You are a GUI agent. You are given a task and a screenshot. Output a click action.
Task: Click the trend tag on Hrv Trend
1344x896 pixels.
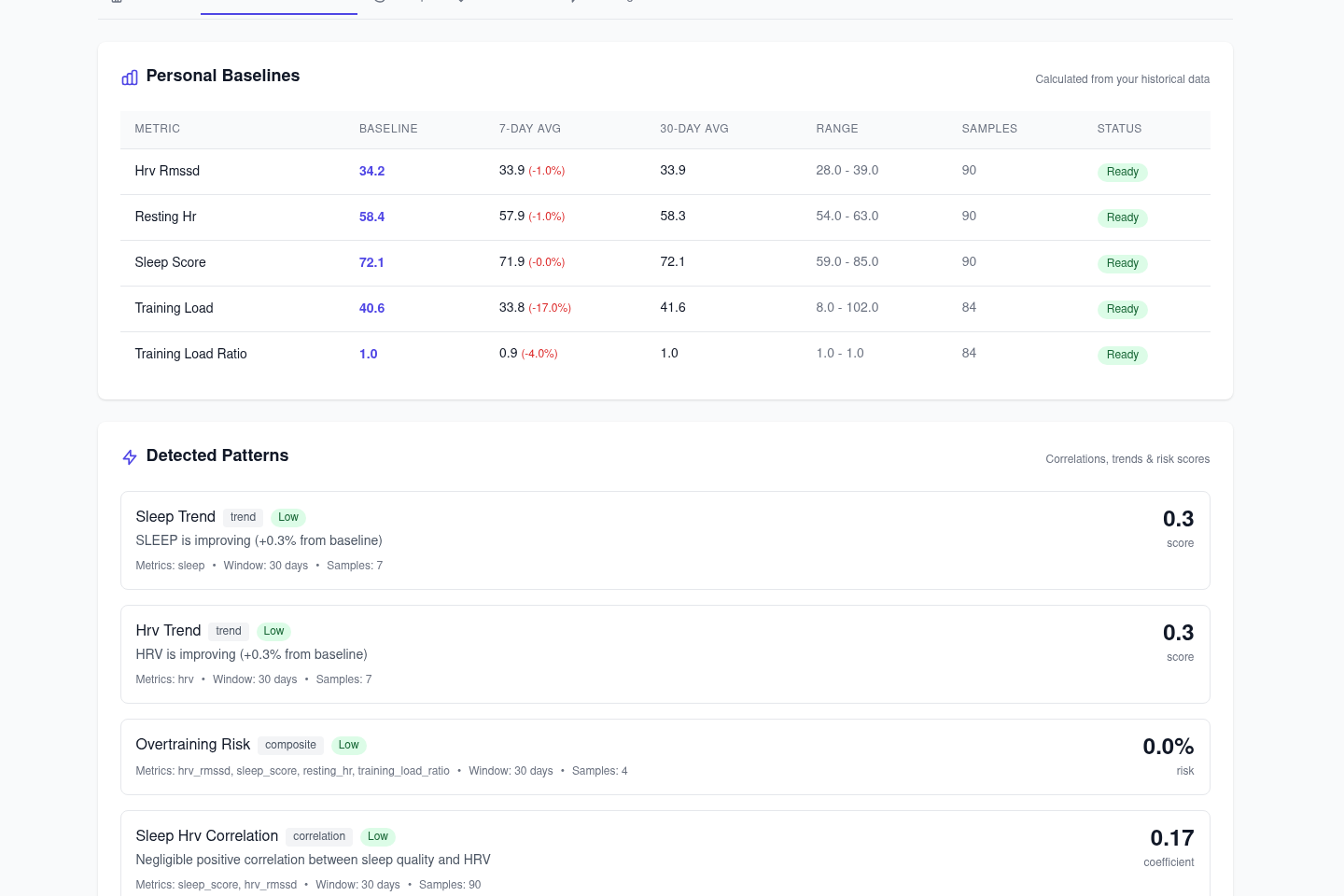pos(229,631)
